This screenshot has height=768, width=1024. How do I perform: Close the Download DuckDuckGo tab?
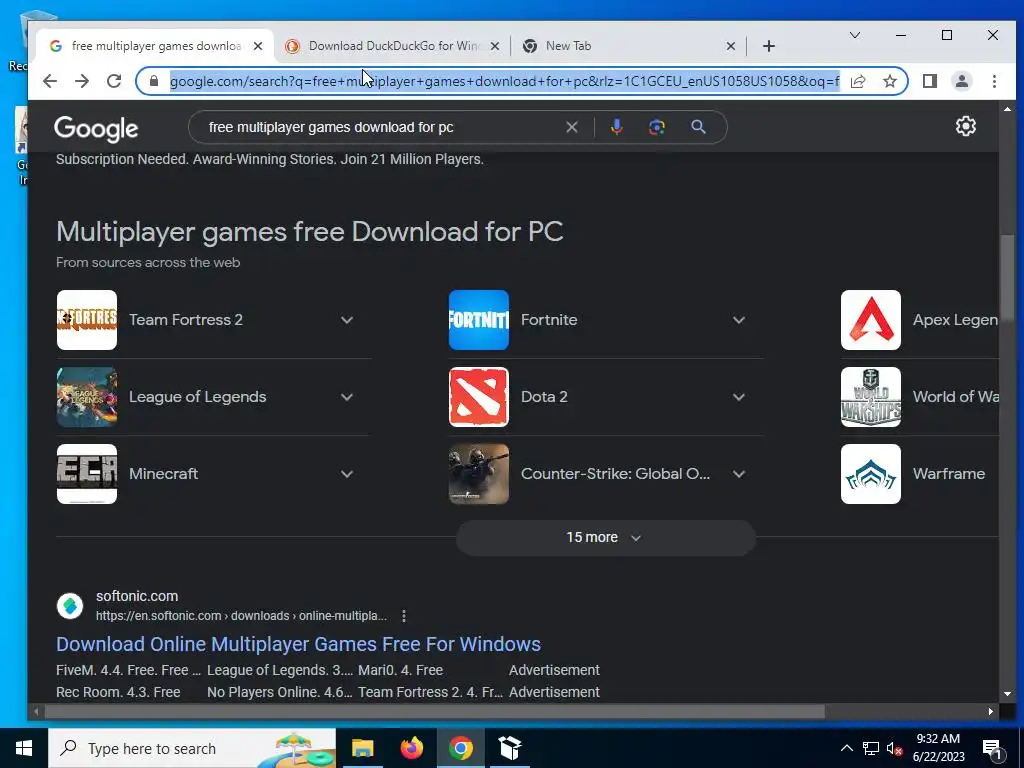tap(495, 46)
